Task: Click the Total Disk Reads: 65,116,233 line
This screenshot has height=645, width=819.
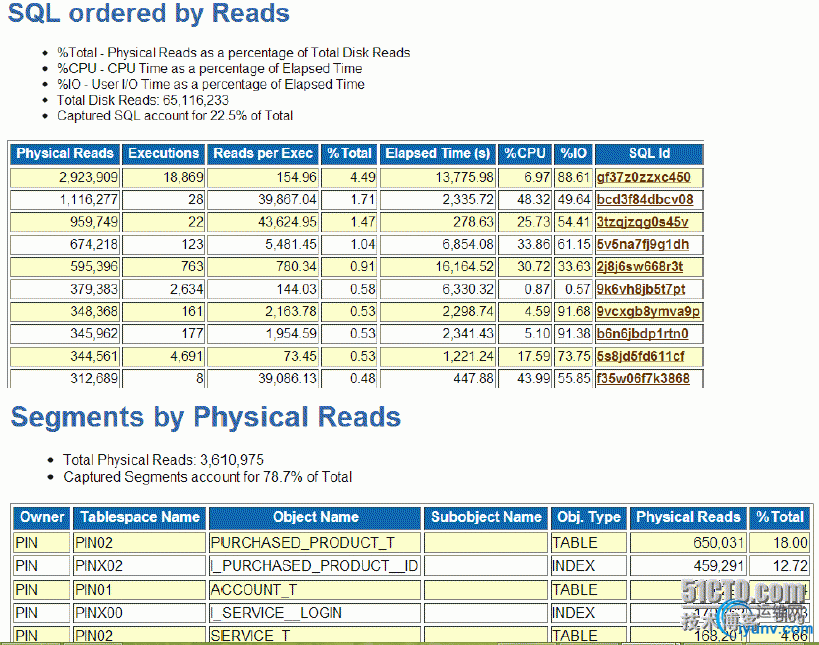Action: (x=143, y=100)
